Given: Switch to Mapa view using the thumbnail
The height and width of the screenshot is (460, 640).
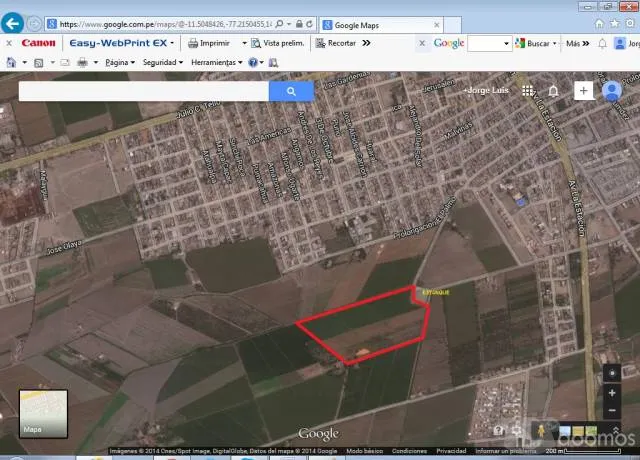Looking at the screenshot, I should point(43,414).
